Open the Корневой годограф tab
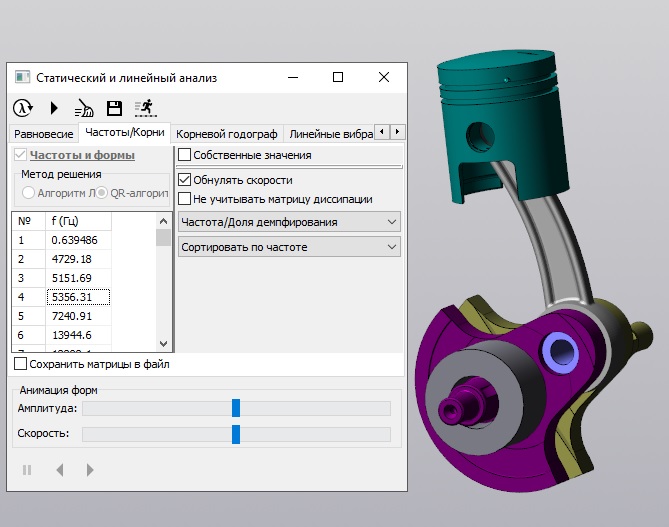The height and width of the screenshot is (527, 669). [x=227, y=133]
